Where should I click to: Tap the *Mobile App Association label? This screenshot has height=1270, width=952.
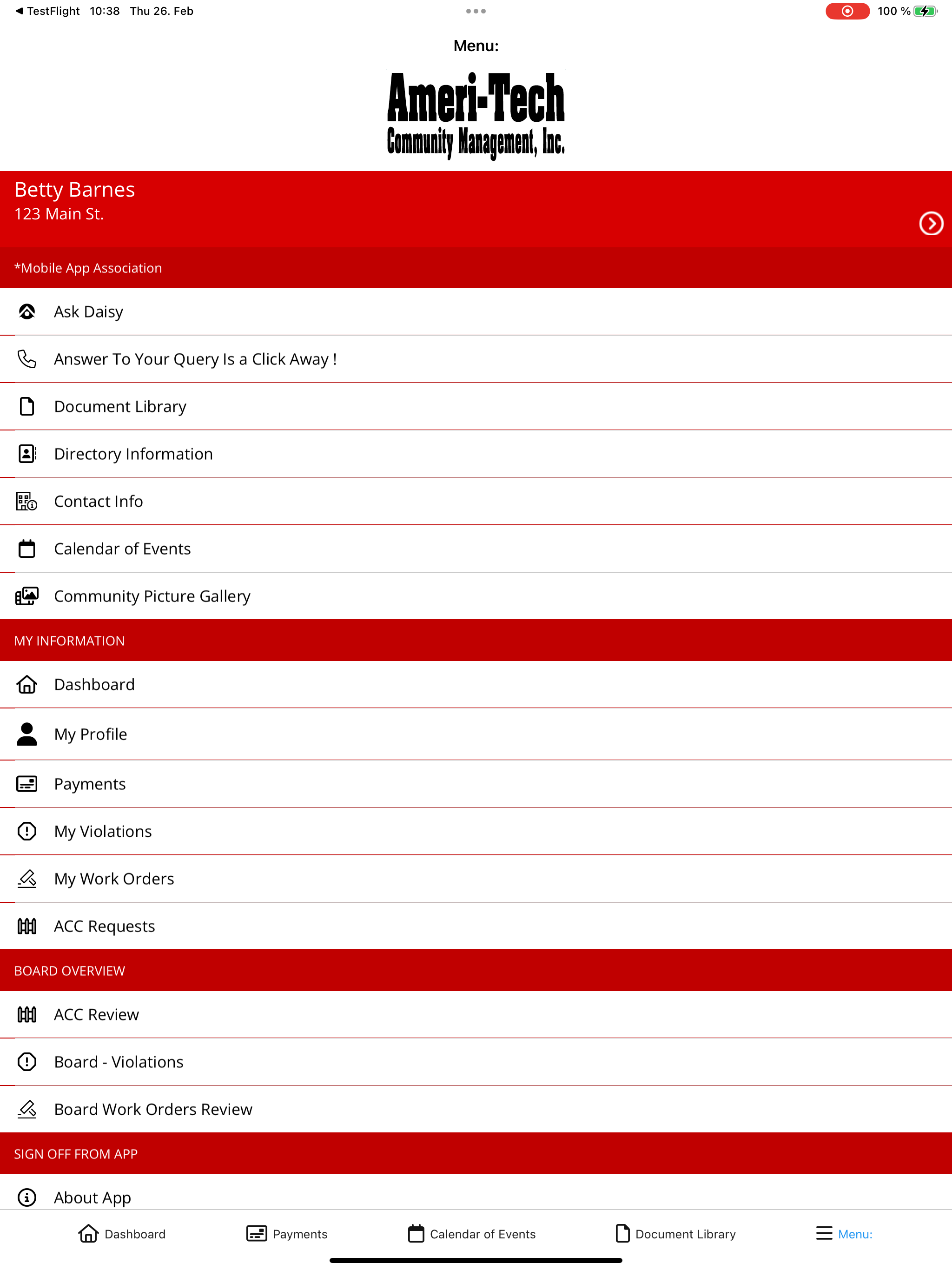[88, 268]
